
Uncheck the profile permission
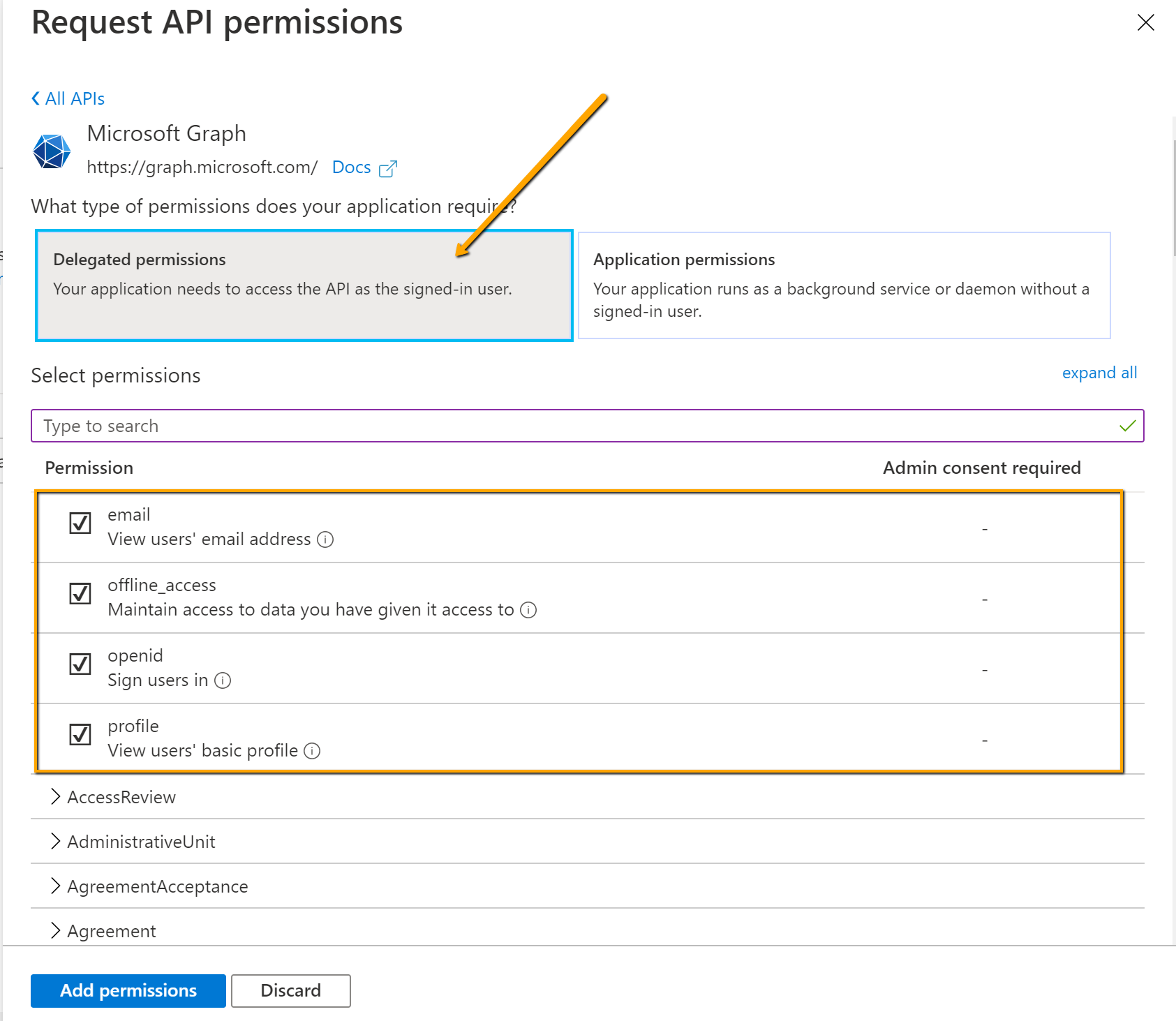[x=80, y=733]
